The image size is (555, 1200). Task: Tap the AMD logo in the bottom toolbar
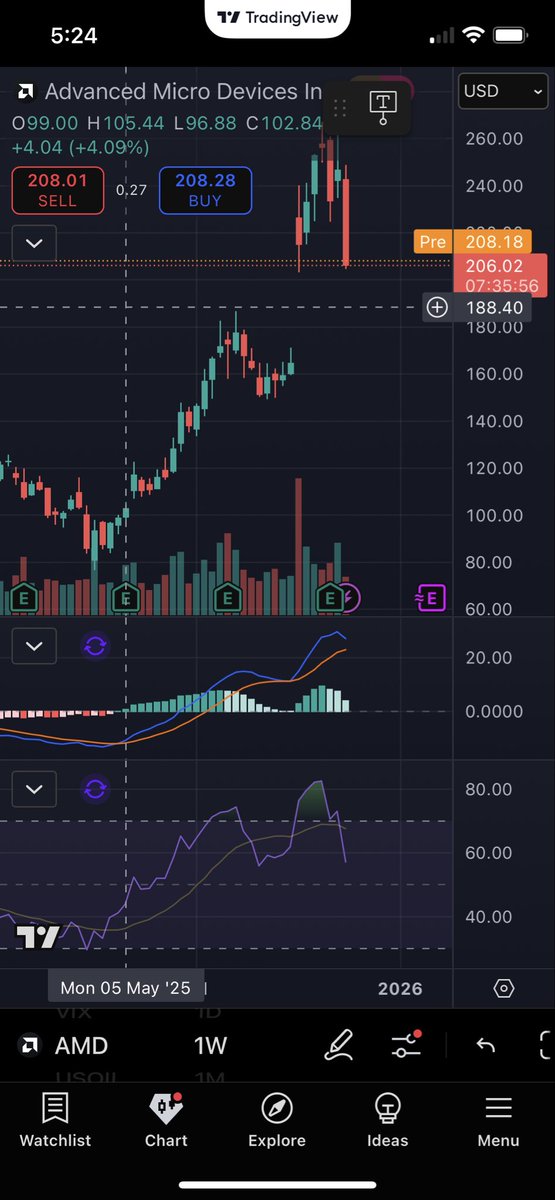click(30, 1046)
